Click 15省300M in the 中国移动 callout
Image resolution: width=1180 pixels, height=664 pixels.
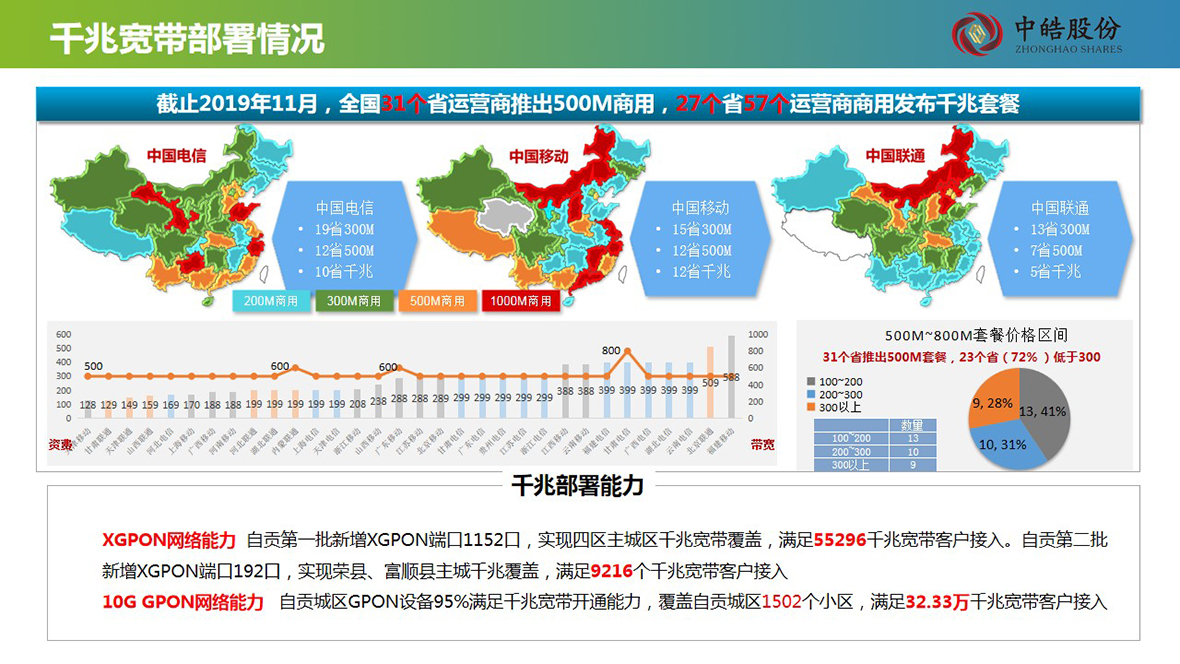pos(701,230)
